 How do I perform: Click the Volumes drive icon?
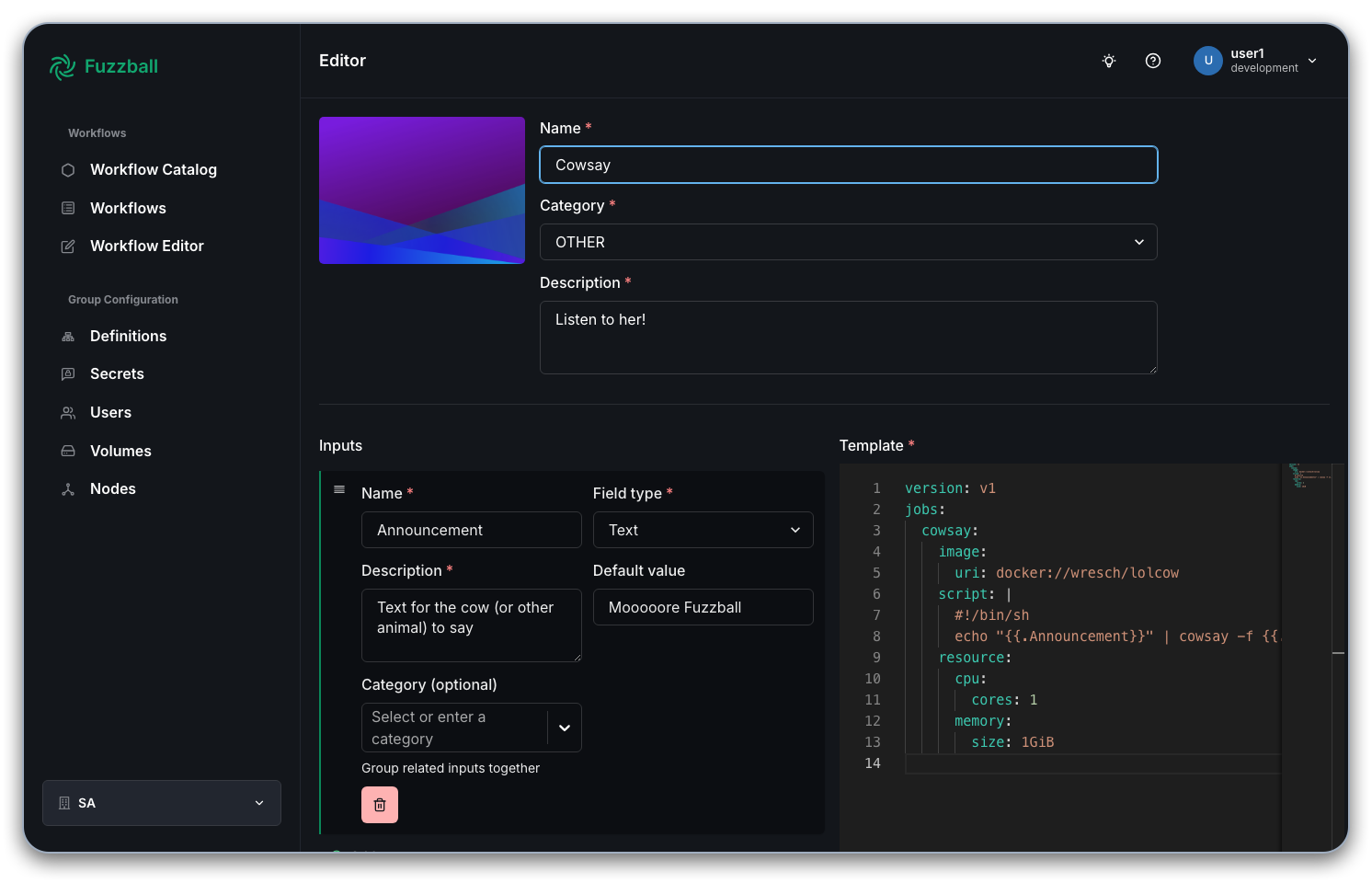point(68,451)
